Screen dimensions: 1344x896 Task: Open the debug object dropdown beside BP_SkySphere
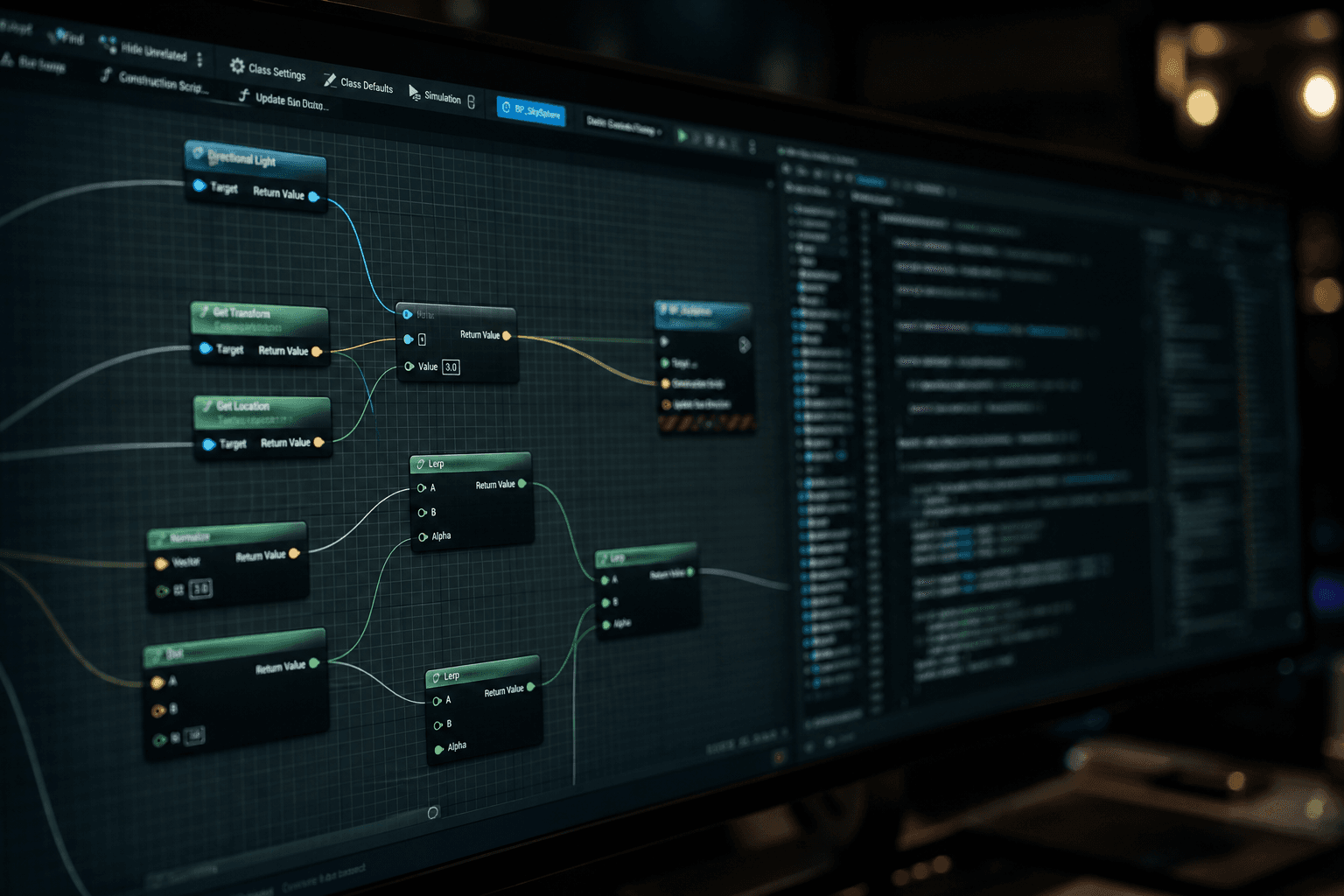tap(625, 127)
